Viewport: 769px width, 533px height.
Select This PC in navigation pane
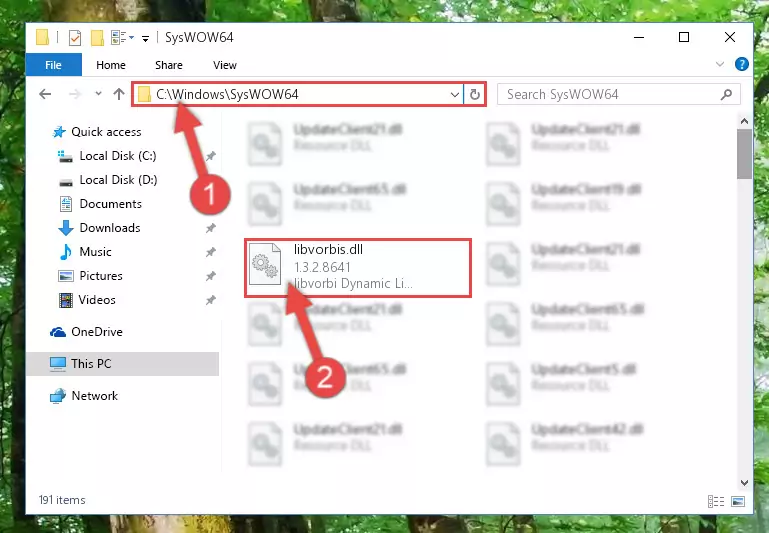click(122, 363)
